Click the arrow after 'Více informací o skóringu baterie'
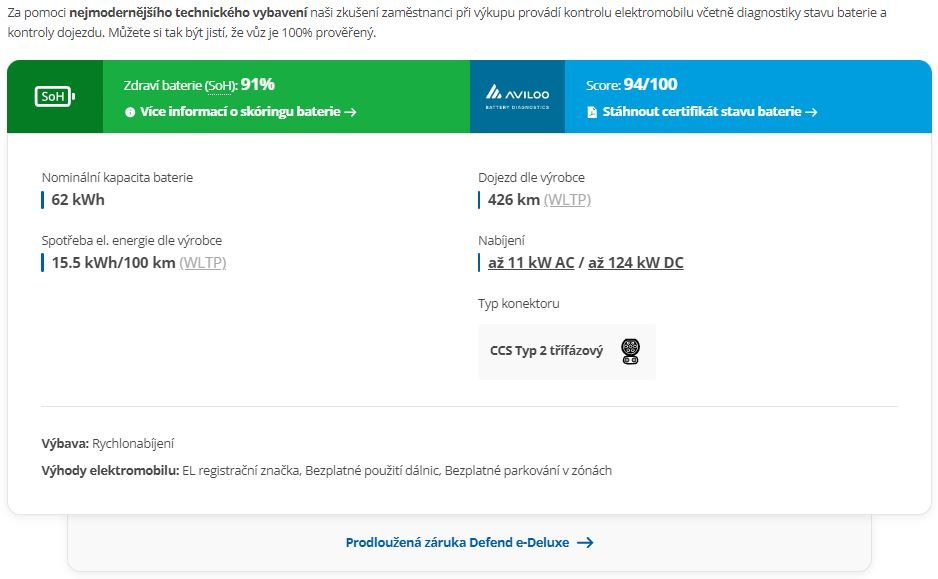The width and height of the screenshot is (938, 579). click(350, 112)
